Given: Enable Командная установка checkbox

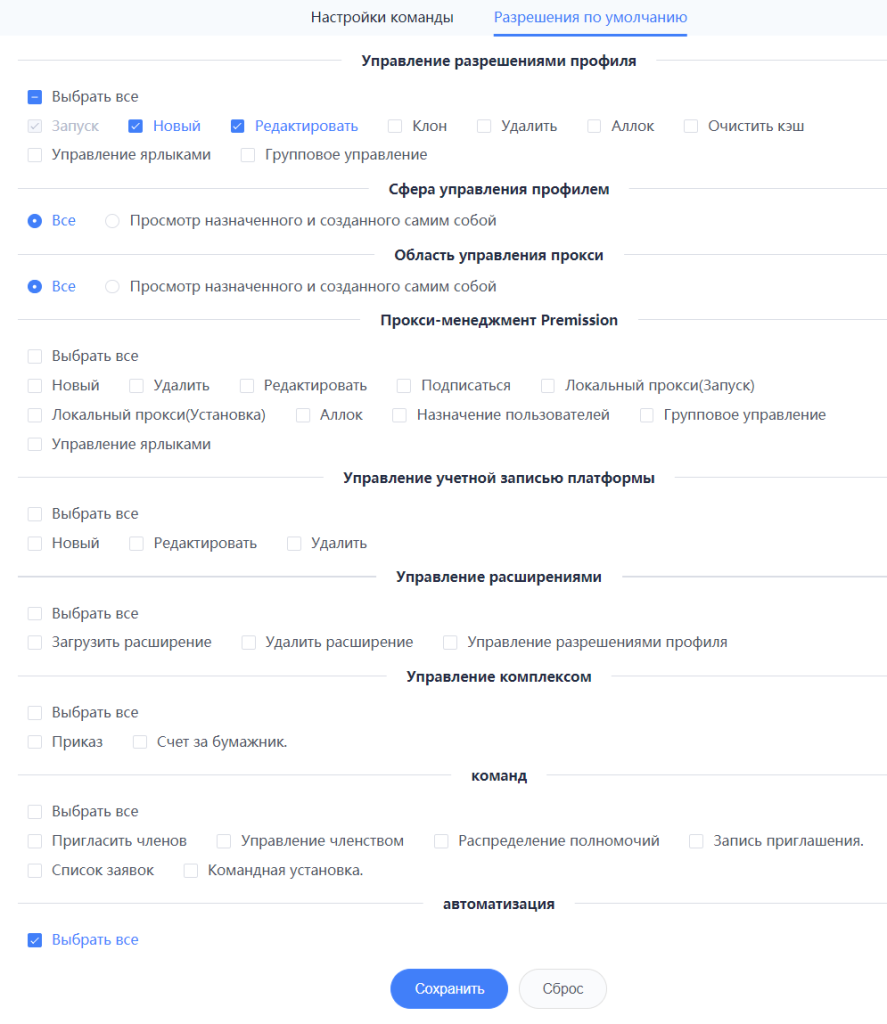Looking at the screenshot, I should pos(191,871).
